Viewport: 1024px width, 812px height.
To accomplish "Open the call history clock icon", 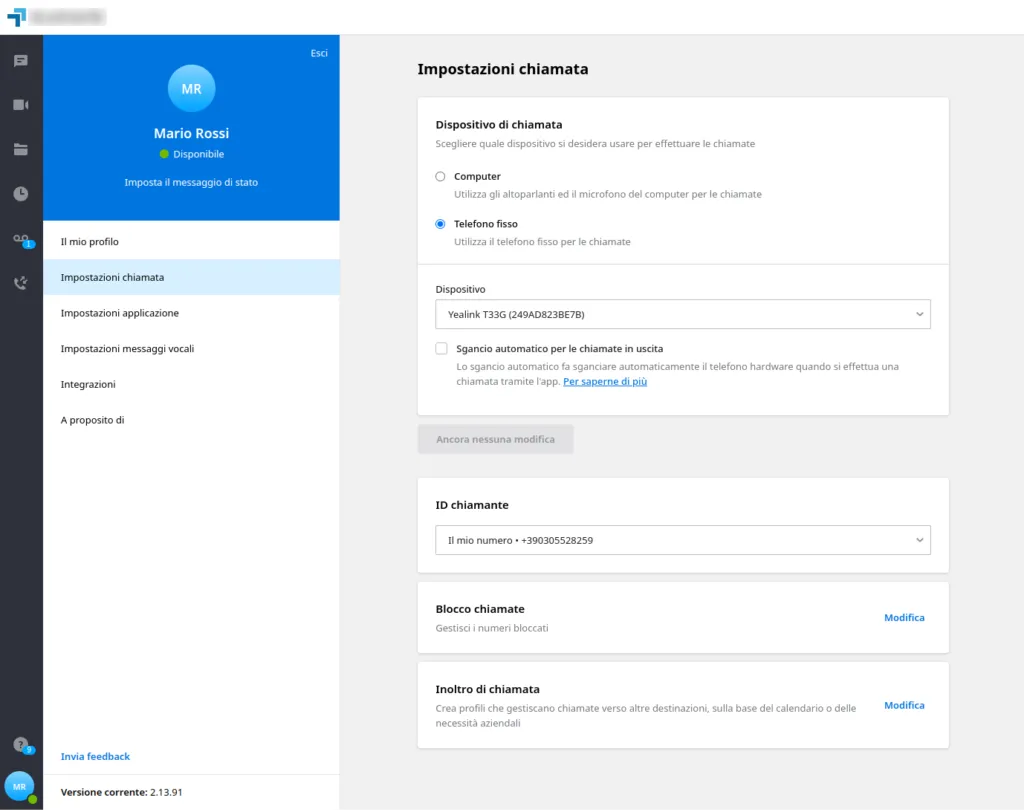I will coord(21,194).
